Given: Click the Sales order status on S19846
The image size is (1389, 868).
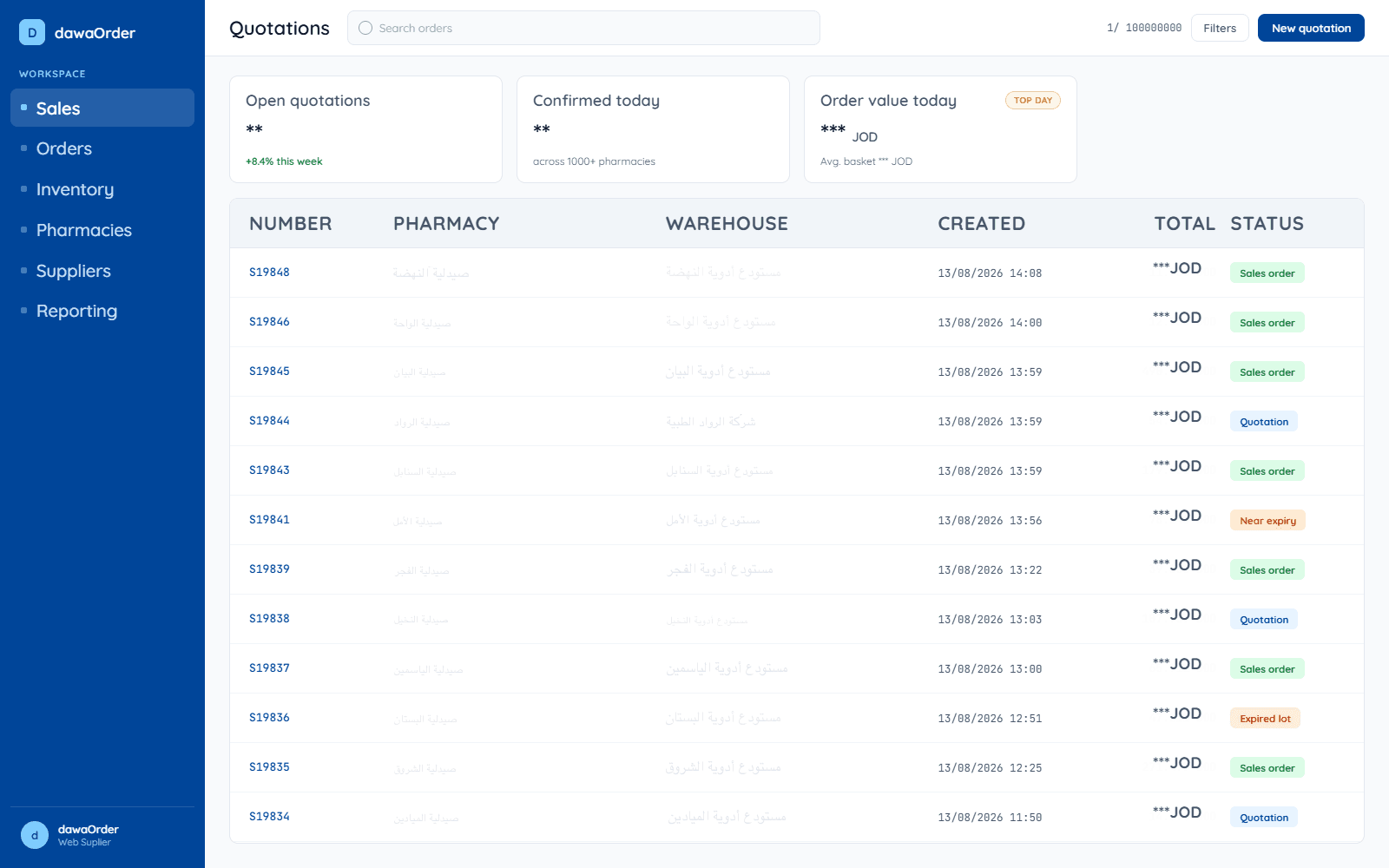Looking at the screenshot, I should click(x=1267, y=323).
